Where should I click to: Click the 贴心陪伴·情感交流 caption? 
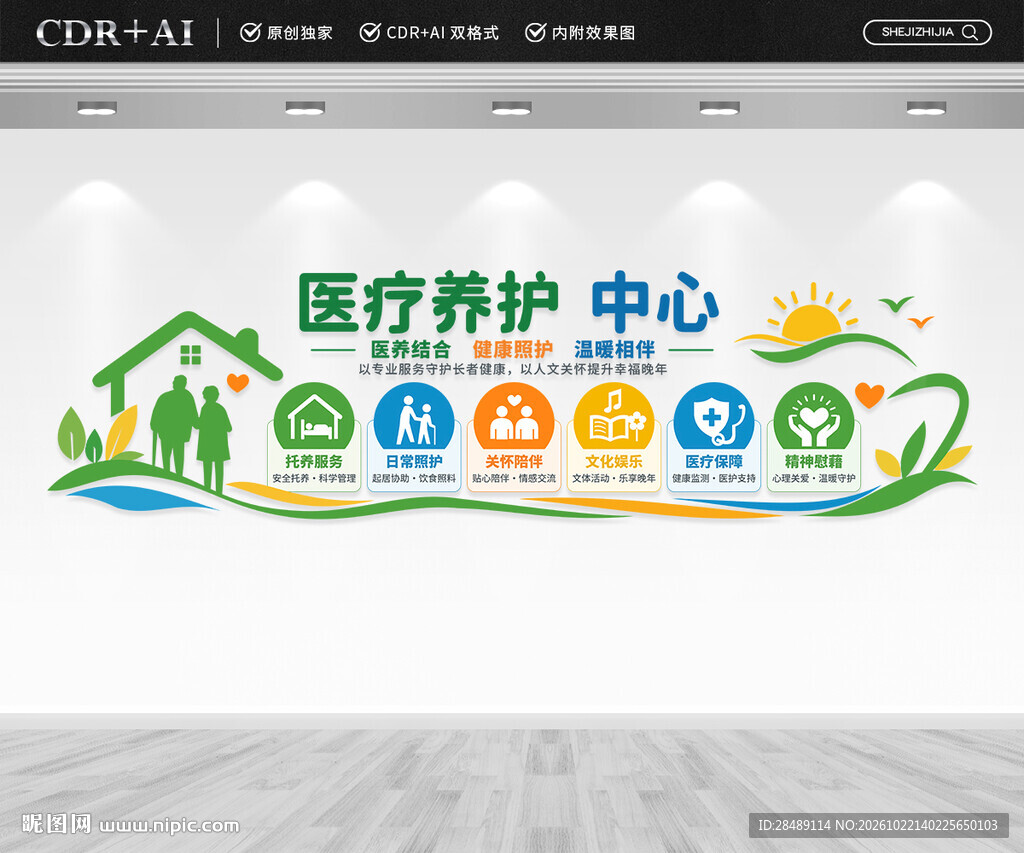tap(514, 479)
